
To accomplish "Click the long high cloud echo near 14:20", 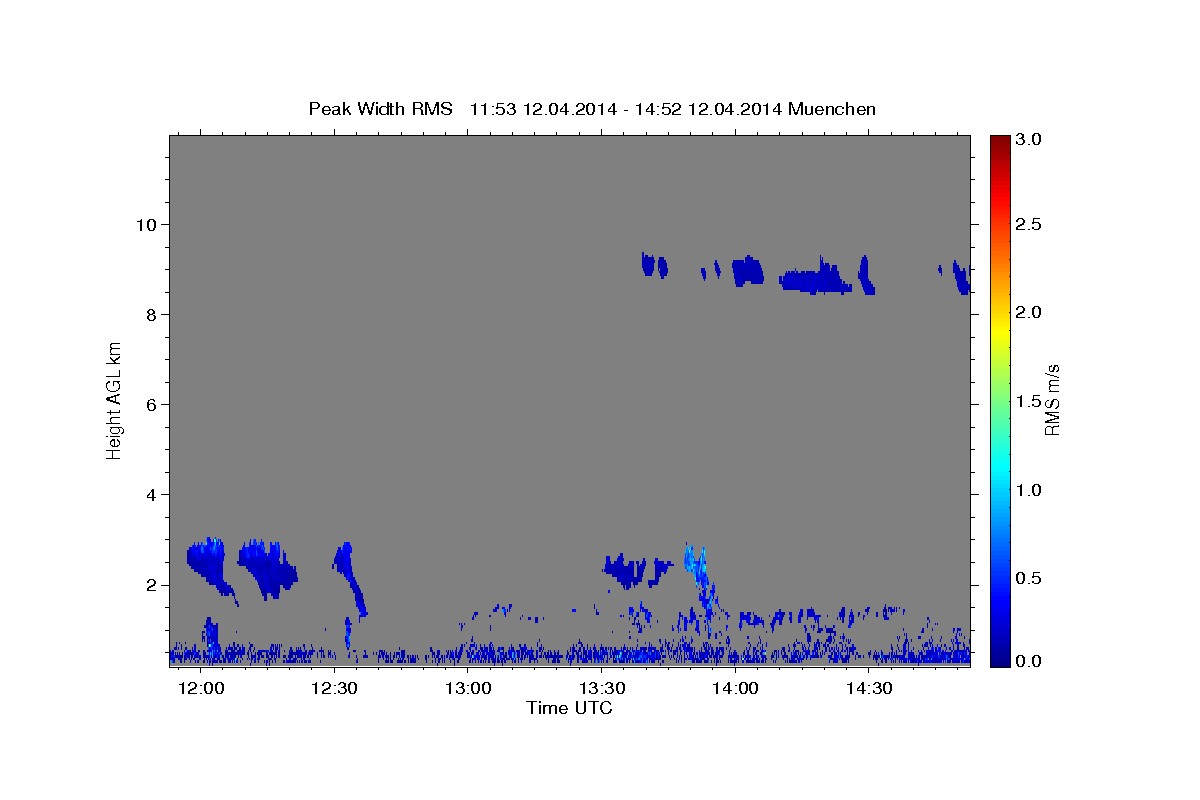I will click(815, 278).
